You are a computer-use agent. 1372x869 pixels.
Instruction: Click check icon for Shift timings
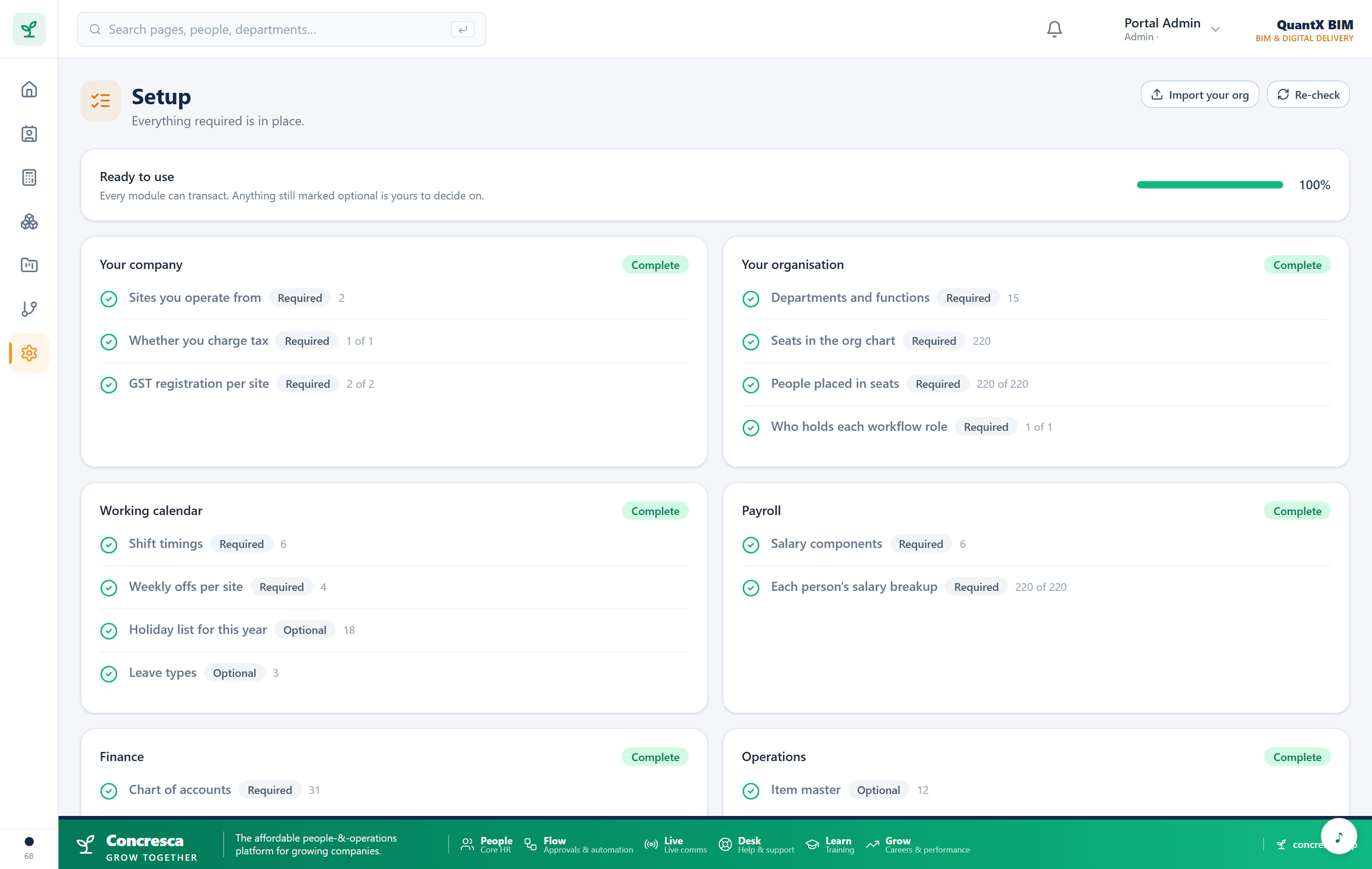click(x=108, y=545)
